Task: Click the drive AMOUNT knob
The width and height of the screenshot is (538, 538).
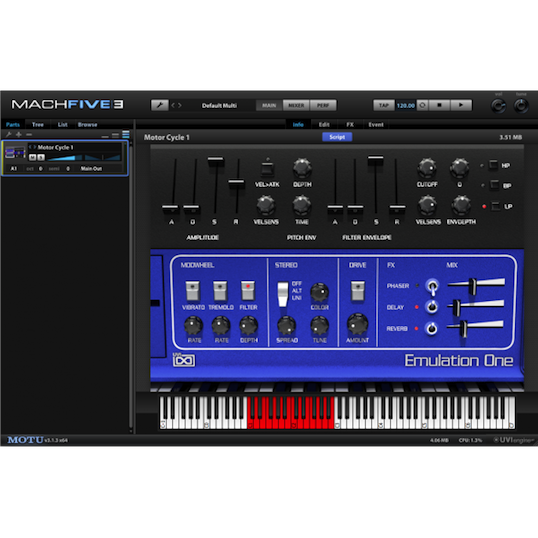Action: pyautogui.click(x=358, y=324)
